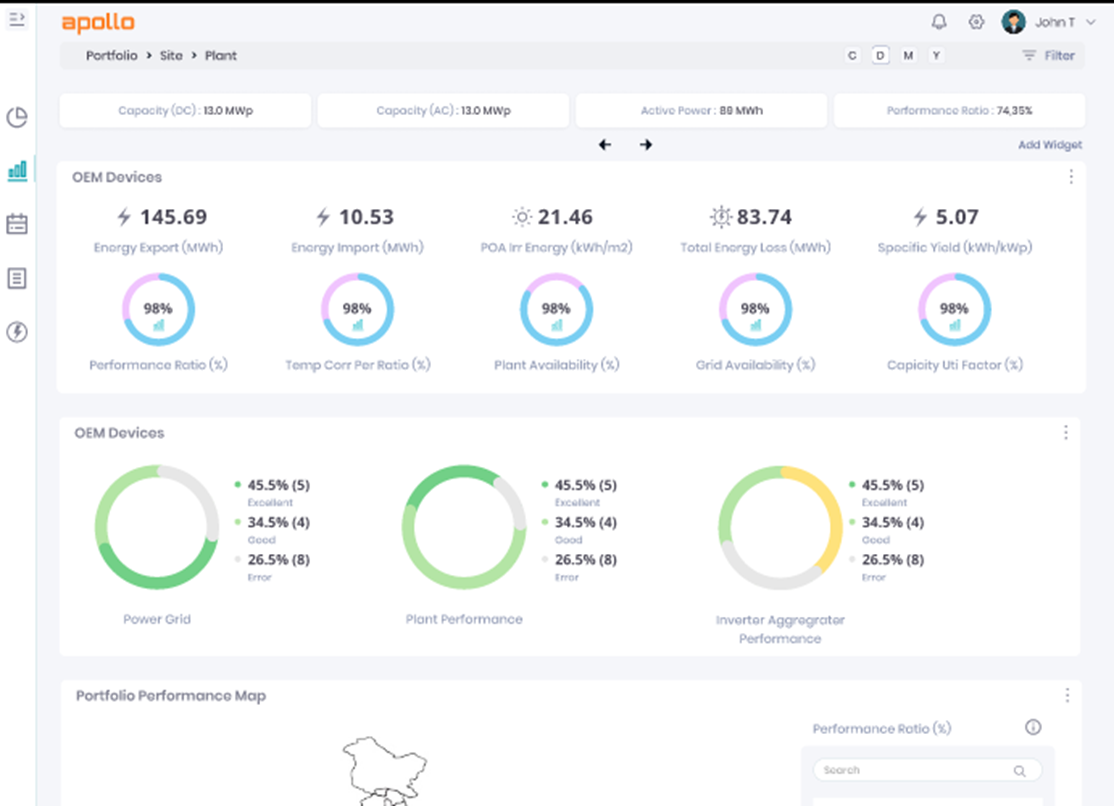
Task: Open the pie chart overview in sidebar
Action: (x=17, y=118)
